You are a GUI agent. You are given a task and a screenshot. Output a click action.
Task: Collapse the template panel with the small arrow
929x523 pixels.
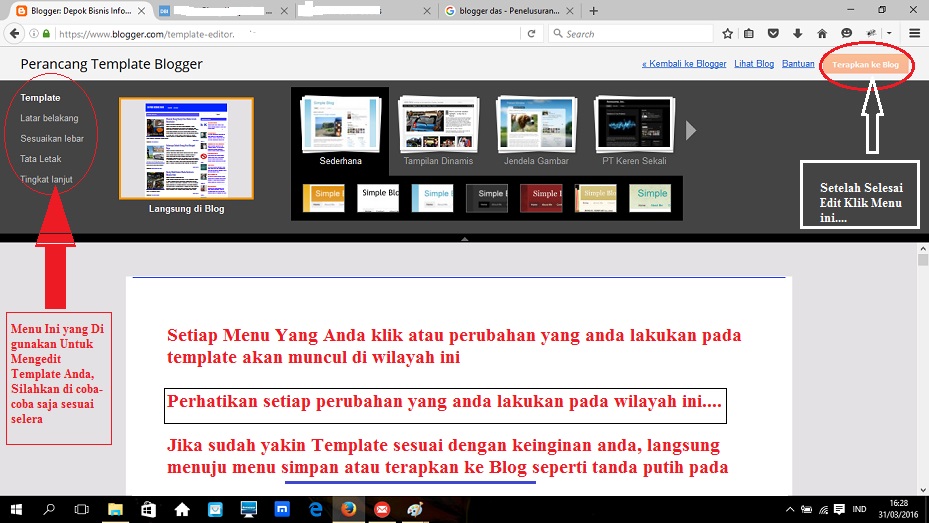point(464,239)
